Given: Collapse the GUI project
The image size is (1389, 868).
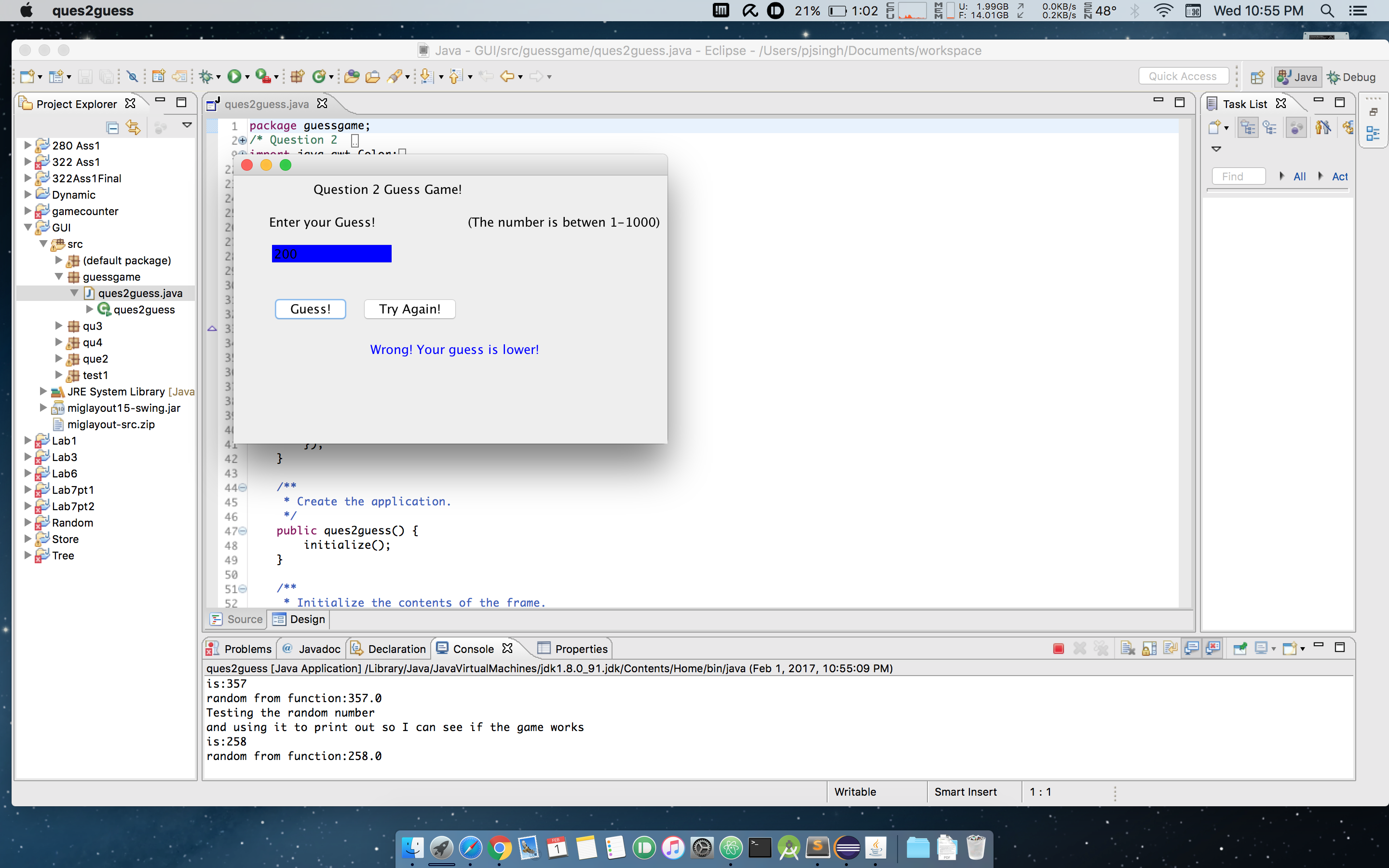Looking at the screenshot, I should tap(27, 227).
